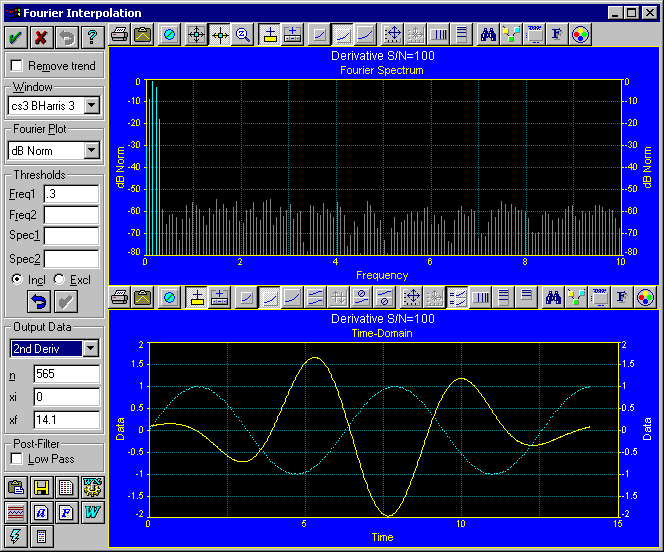Activate the magnifier zoom tool in spectrum toolbar
The width and height of the screenshot is (664, 552).
(243, 34)
